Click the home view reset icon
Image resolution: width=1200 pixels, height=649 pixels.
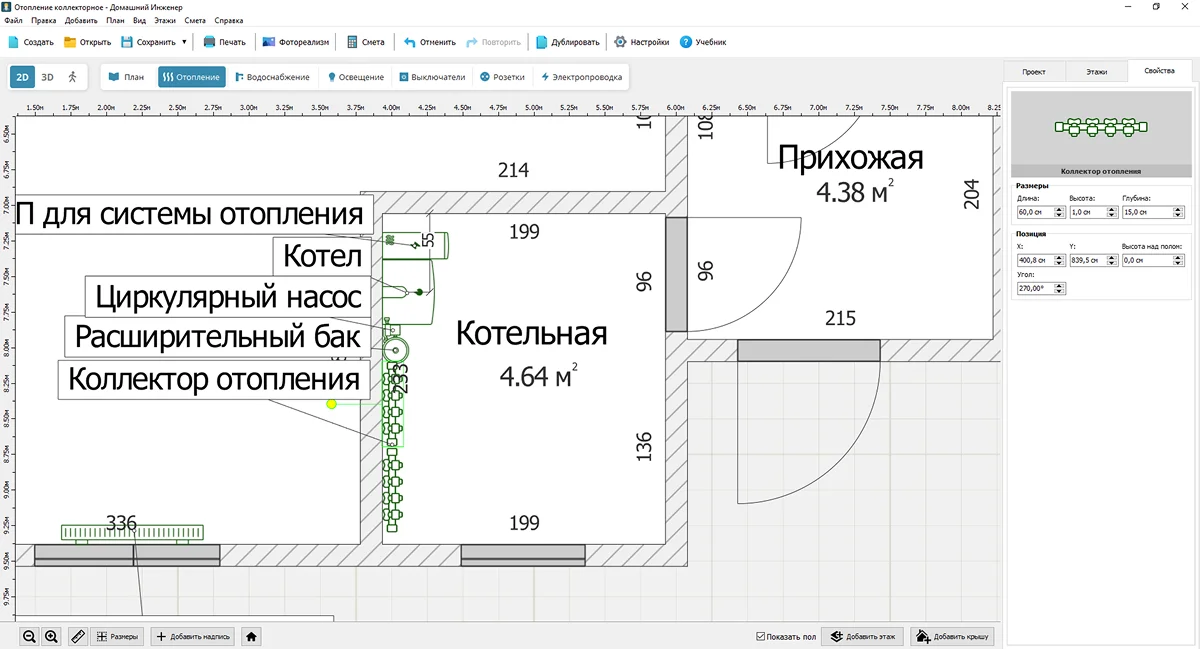(251, 636)
